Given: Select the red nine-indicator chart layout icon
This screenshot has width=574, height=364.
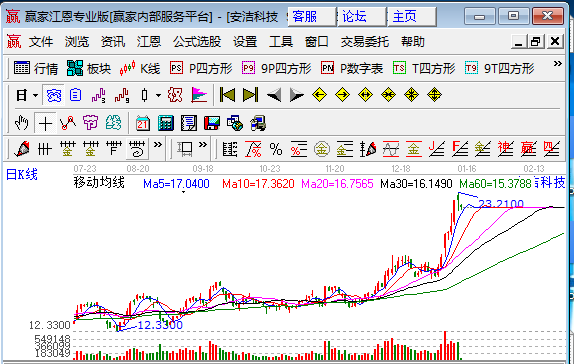Looking at the screenshot, I should pos(122,95).
